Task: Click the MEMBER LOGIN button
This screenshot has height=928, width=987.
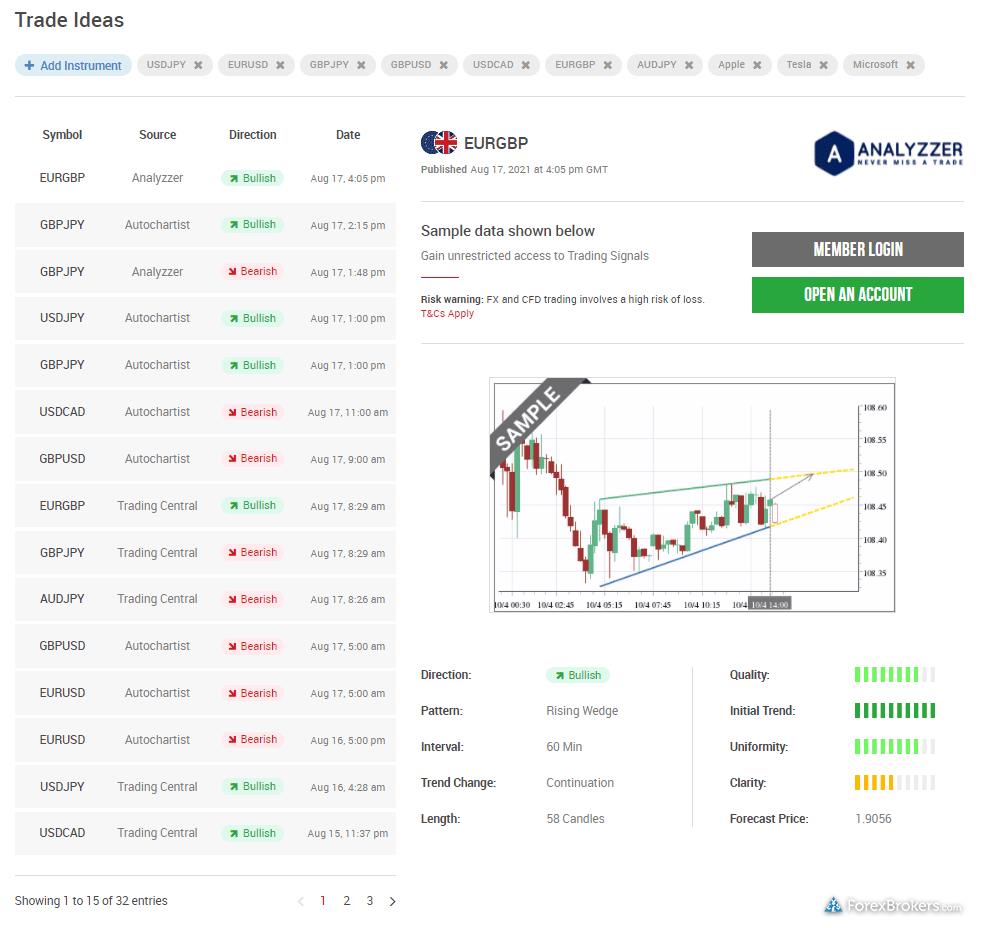Action: click(x=857, y=249)
